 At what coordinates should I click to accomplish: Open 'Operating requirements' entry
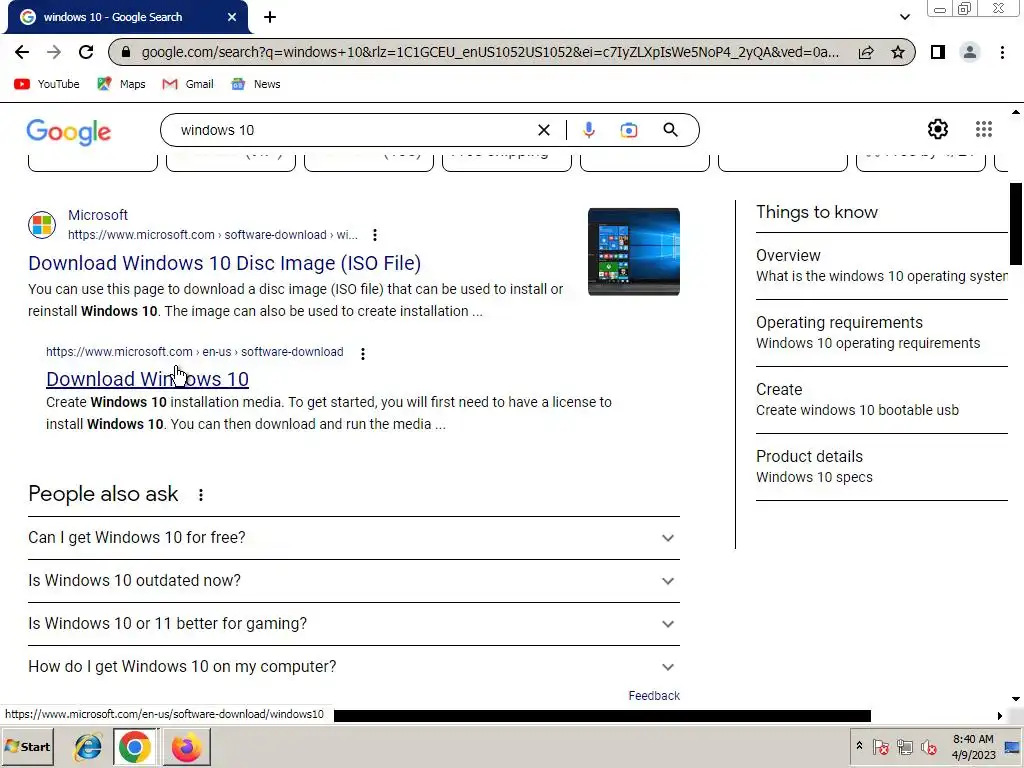pos(882,332)
